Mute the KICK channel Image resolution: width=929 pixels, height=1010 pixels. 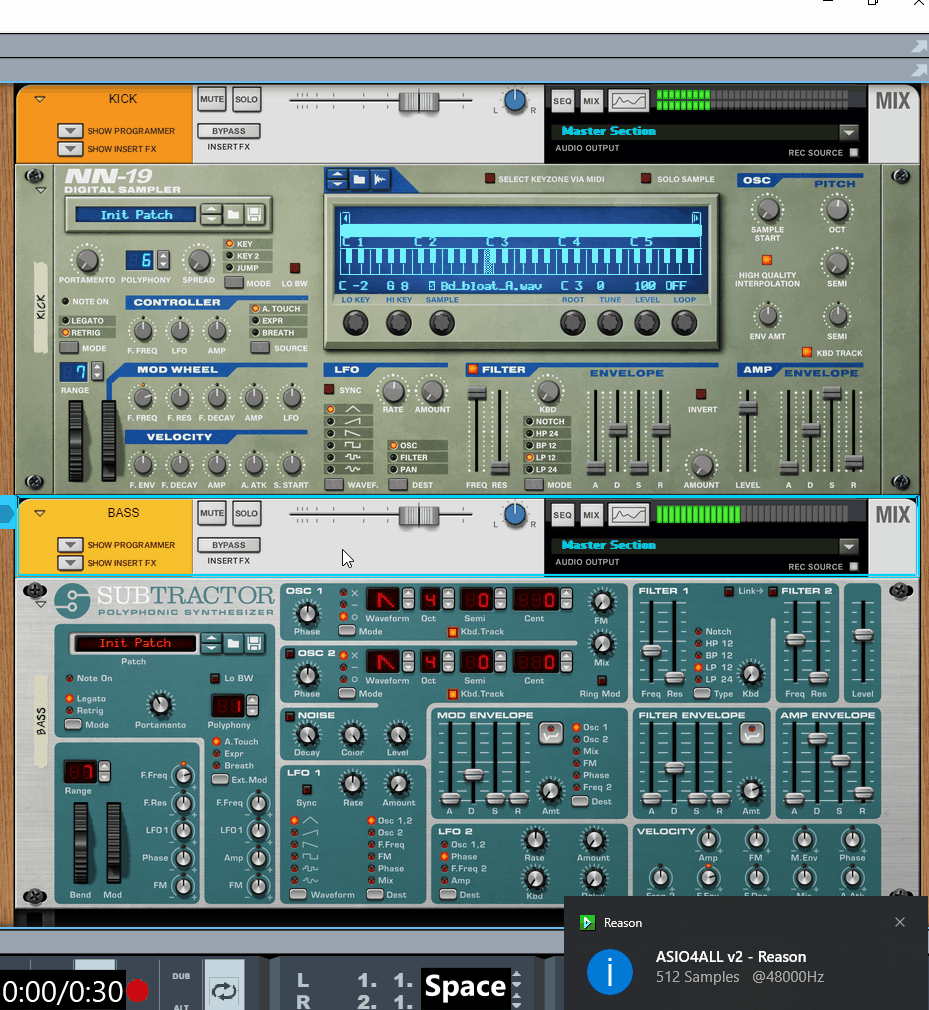click(212, 100)
